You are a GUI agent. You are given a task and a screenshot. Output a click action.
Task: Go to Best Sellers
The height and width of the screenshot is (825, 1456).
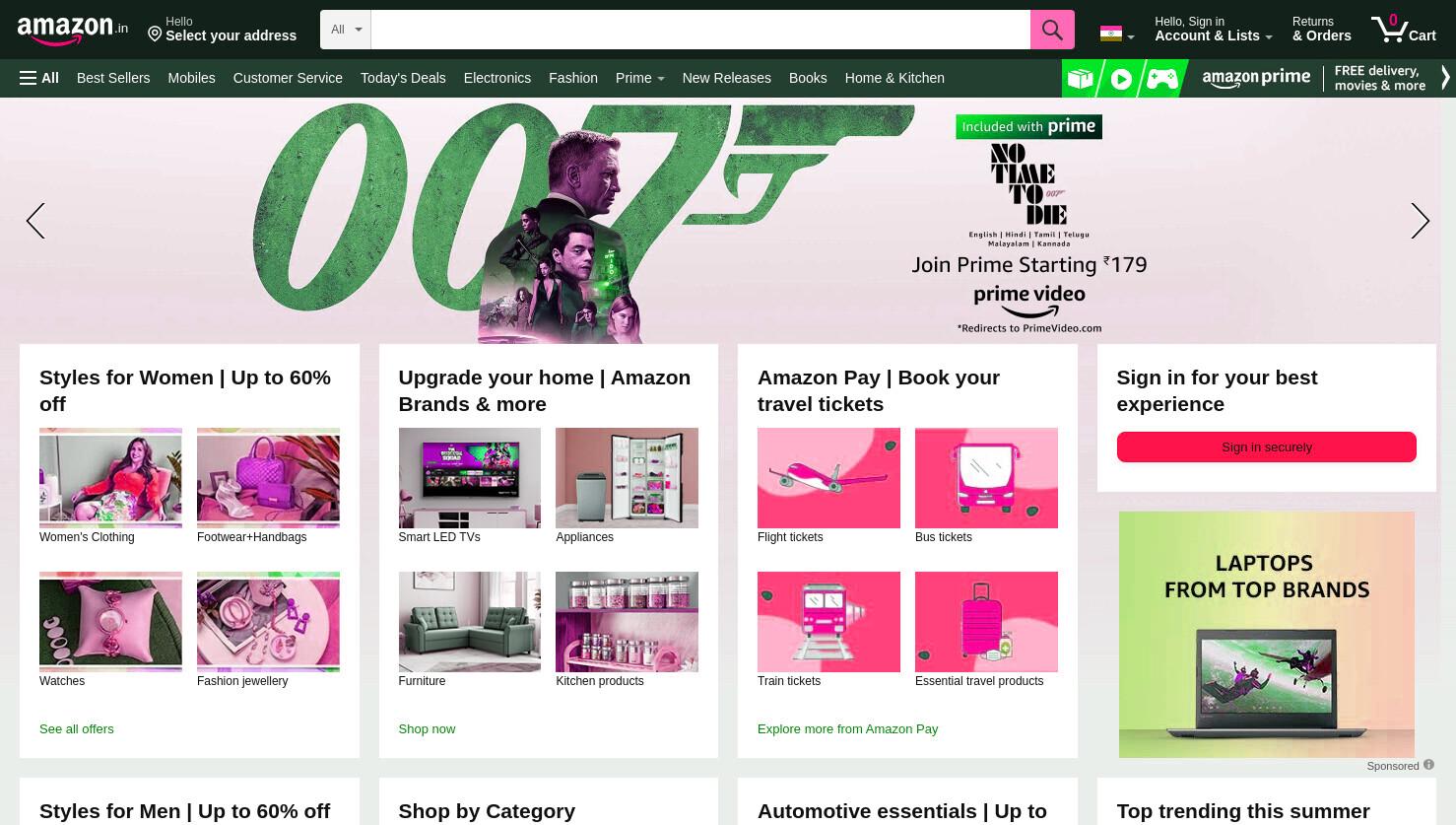click(x=113, y=78)
